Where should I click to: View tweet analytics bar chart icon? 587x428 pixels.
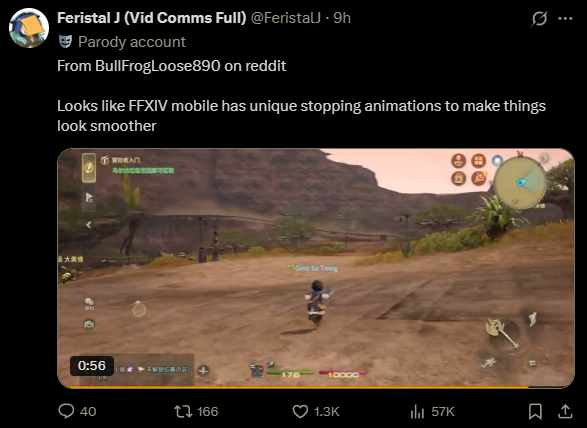417,412
